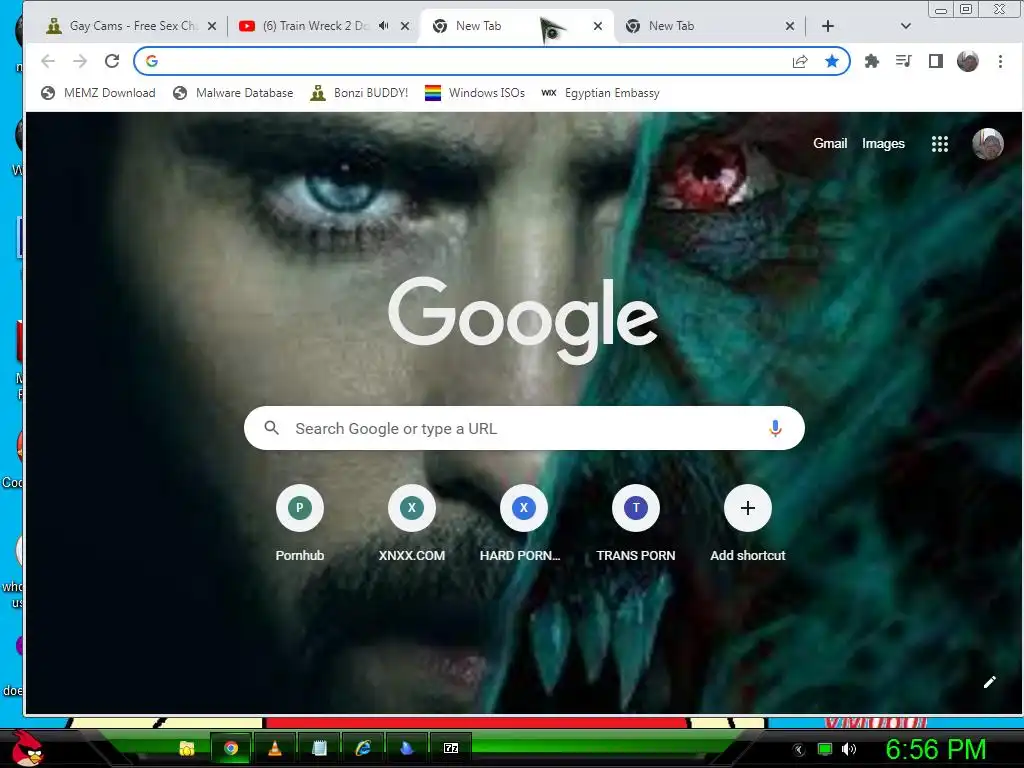The width and height of the screenshot is (1024, 768).
Task: Start voice search with the microphone icon
Action: tap(775, 428)
